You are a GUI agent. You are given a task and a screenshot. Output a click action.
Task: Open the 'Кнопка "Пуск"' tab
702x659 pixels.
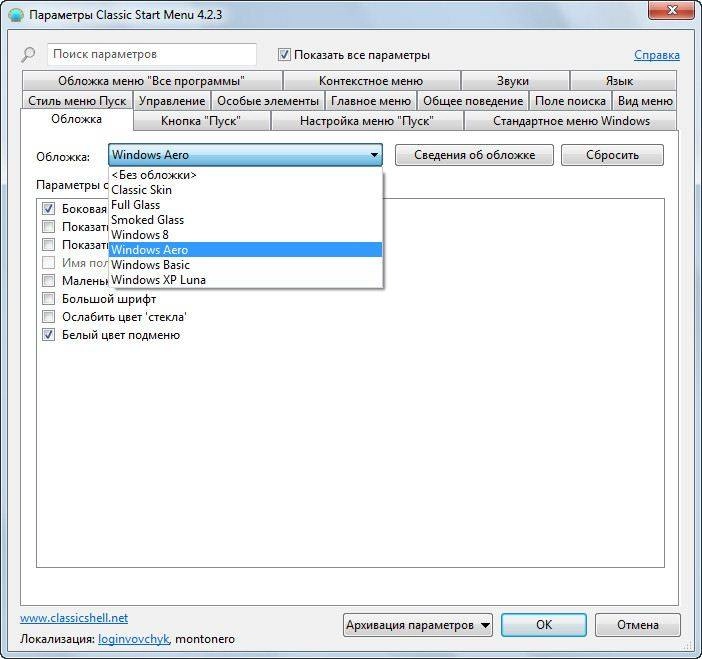[x=201, y=121]
